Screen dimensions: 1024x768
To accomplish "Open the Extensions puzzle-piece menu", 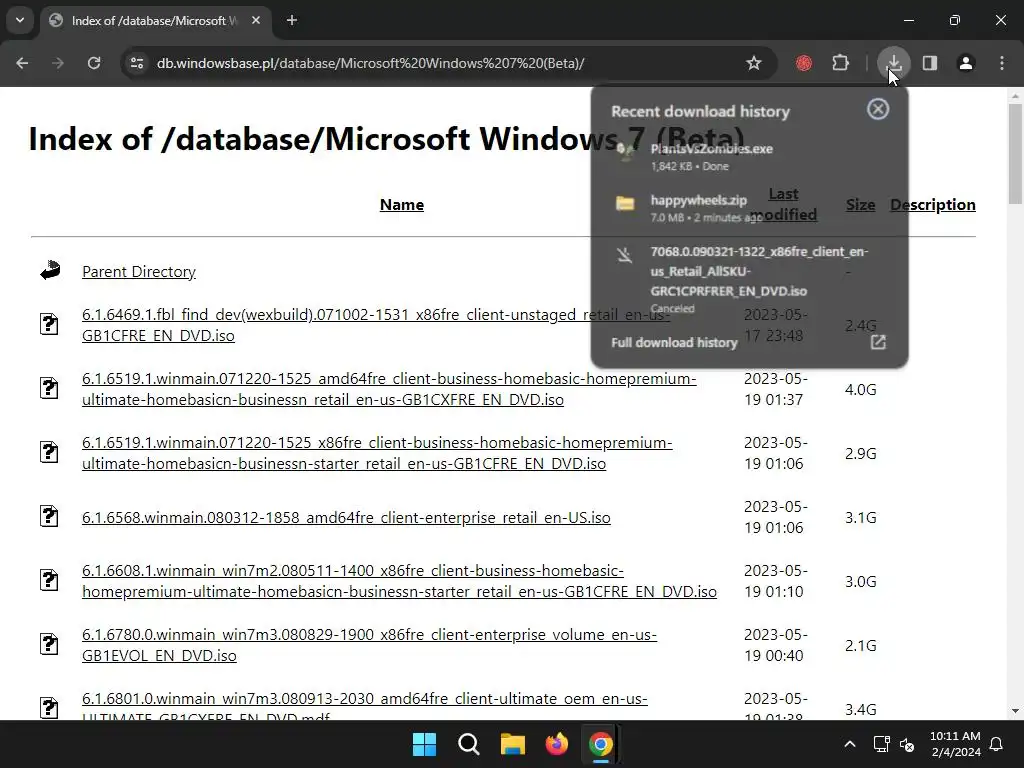I will coord(840,63).
